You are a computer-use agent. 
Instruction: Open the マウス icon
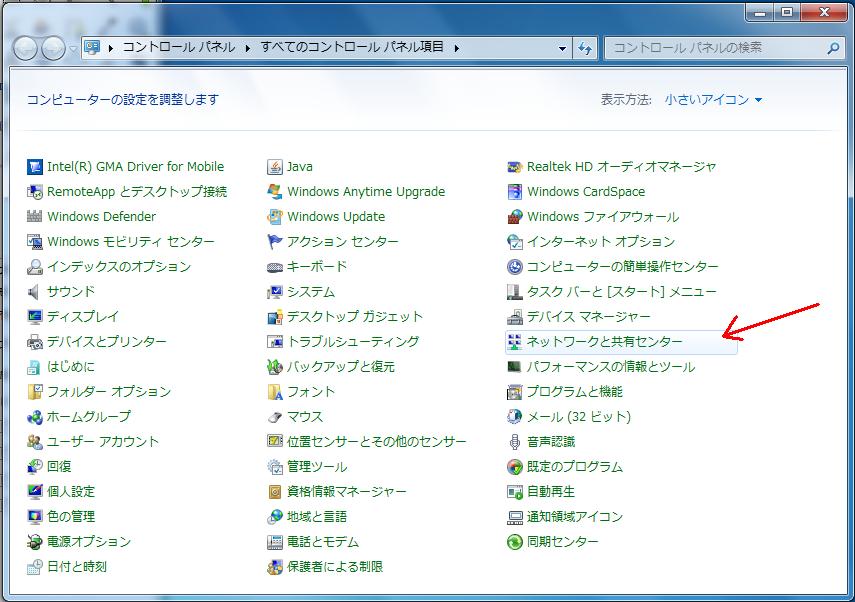(275, 417)
